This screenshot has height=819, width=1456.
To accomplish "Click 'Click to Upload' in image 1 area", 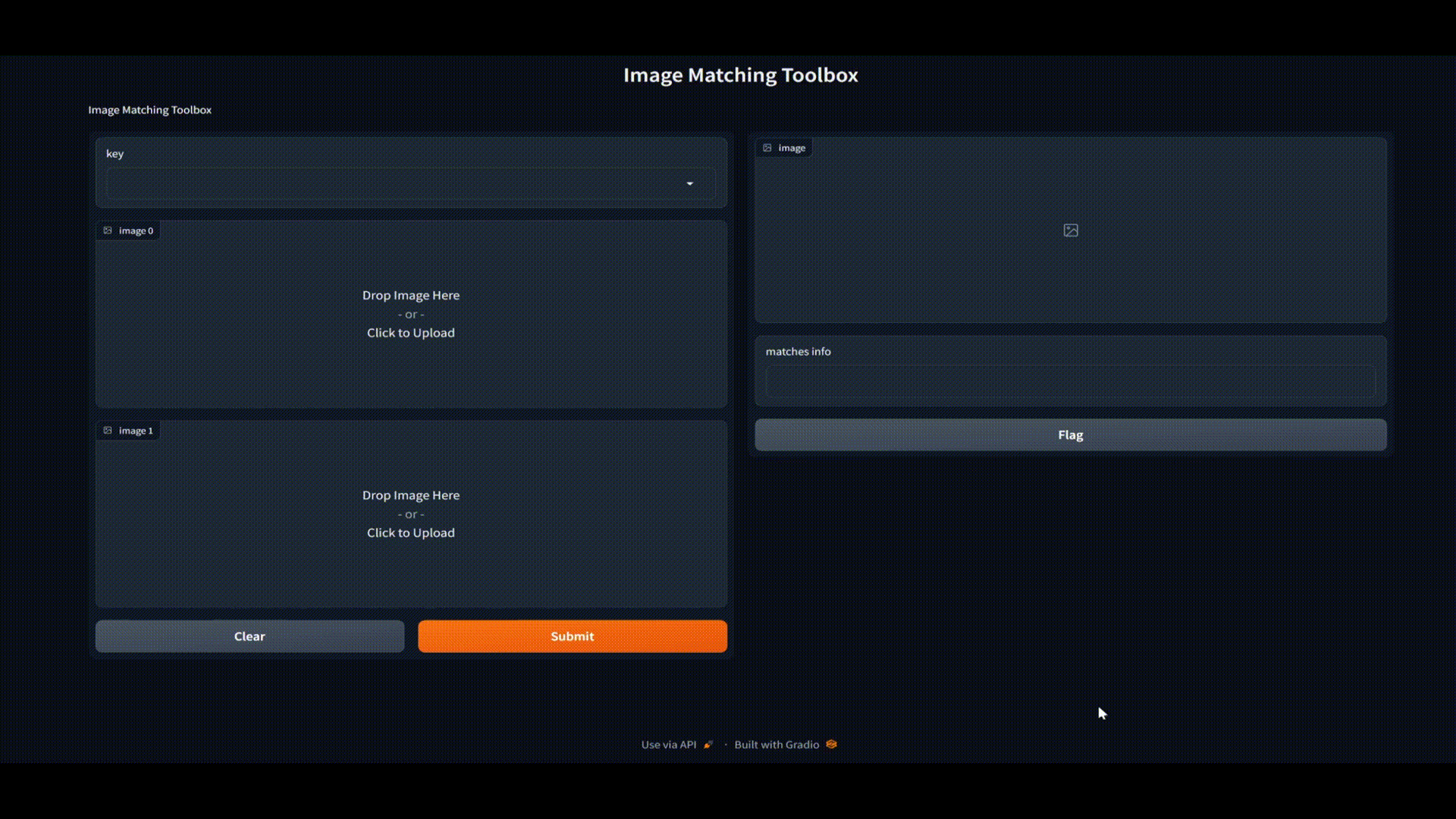I will click(x=410, y=533).
